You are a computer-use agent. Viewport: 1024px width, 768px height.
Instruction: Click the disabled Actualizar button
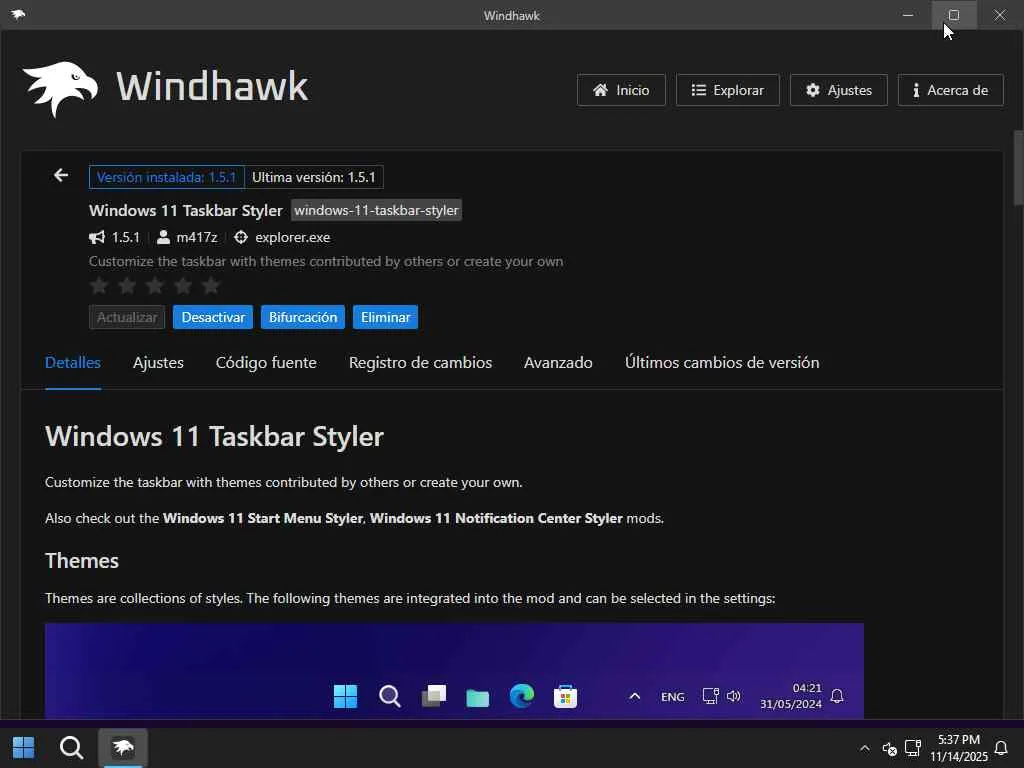click(x=127, y=317)
